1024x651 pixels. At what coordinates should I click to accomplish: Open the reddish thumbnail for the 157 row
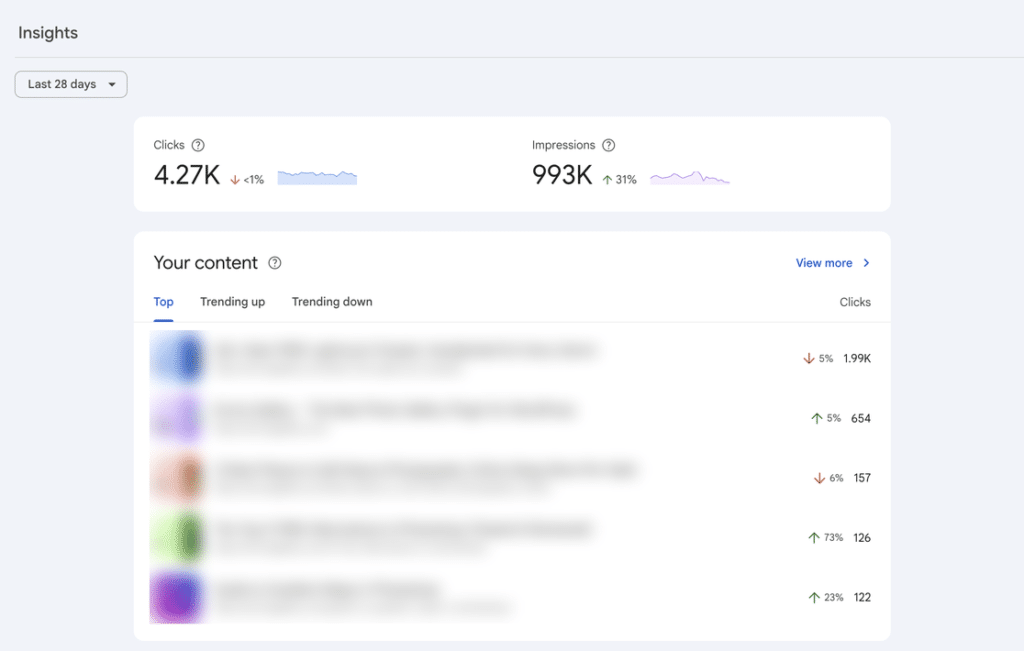click(178, 477)
